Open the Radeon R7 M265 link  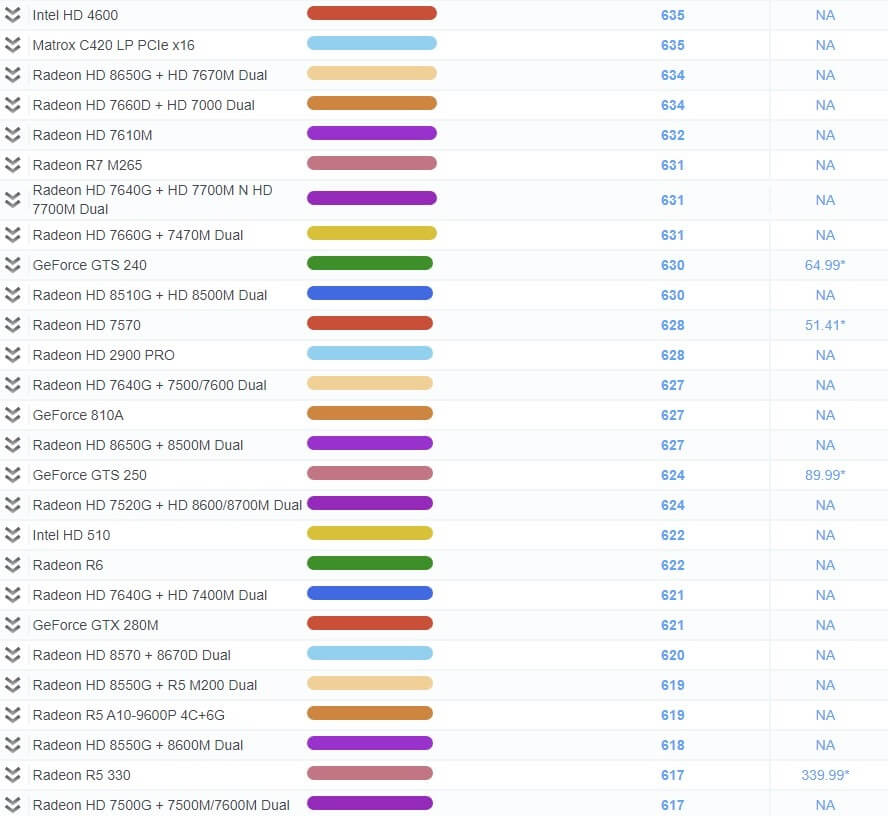87,165
